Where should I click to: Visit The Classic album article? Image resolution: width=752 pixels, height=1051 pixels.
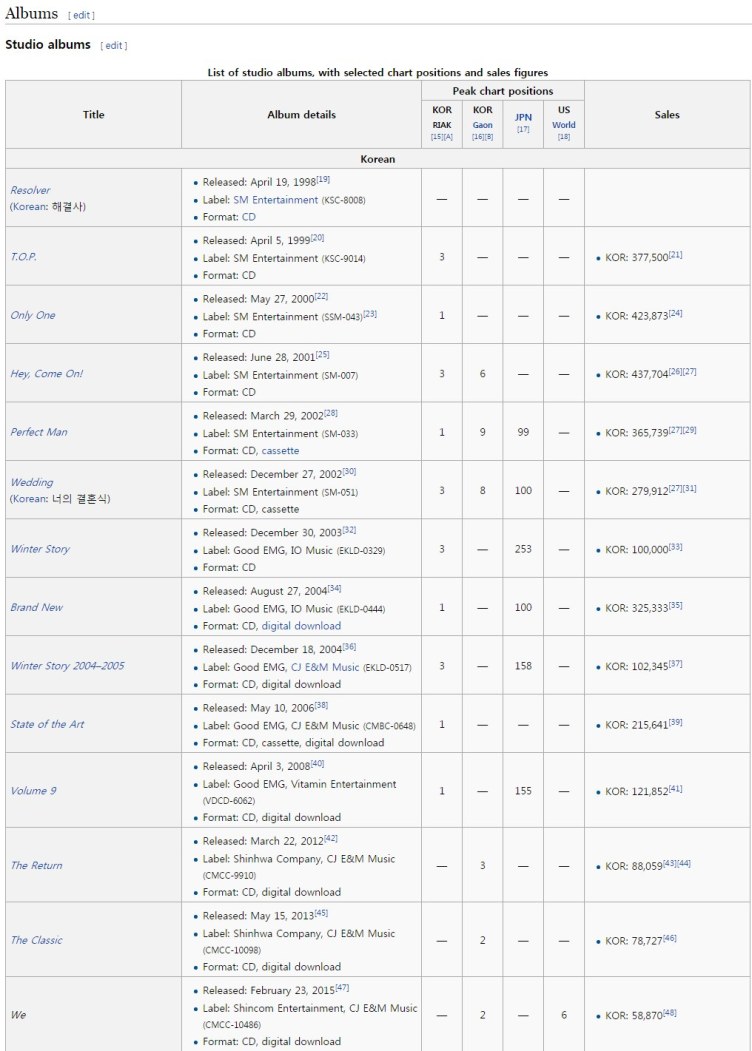point(36,940)
